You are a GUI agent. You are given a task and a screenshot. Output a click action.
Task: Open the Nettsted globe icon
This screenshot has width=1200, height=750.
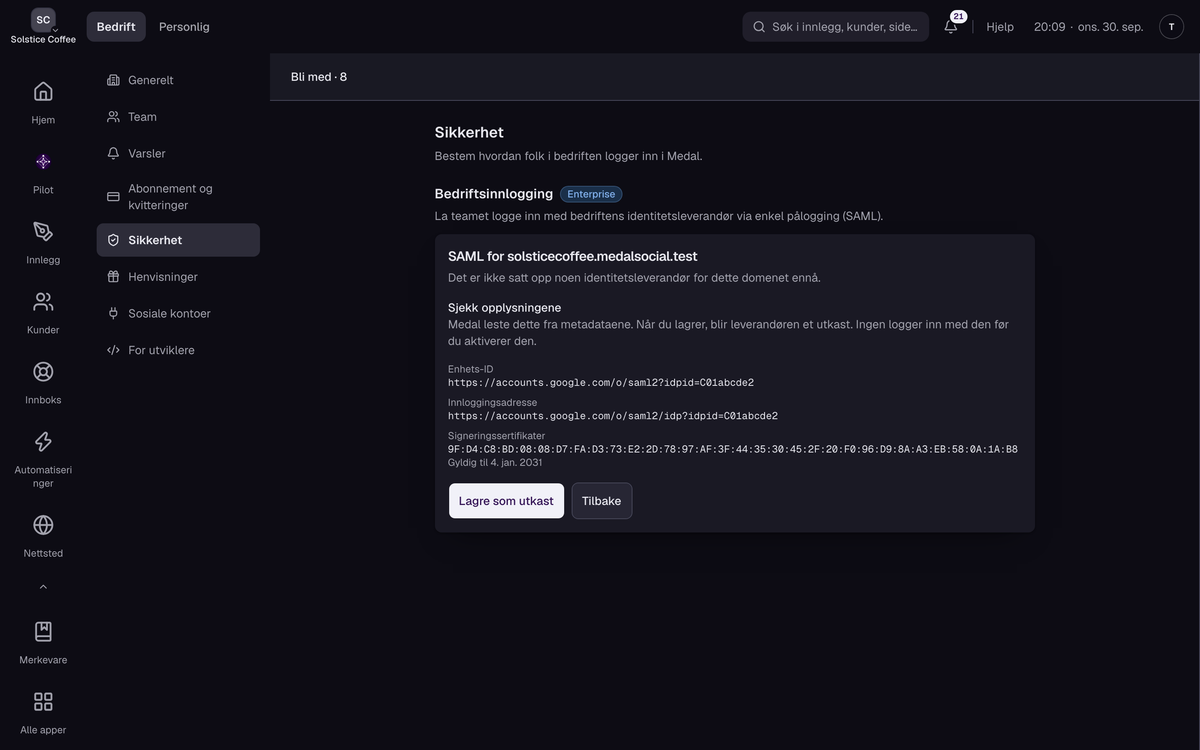[43, 525]
